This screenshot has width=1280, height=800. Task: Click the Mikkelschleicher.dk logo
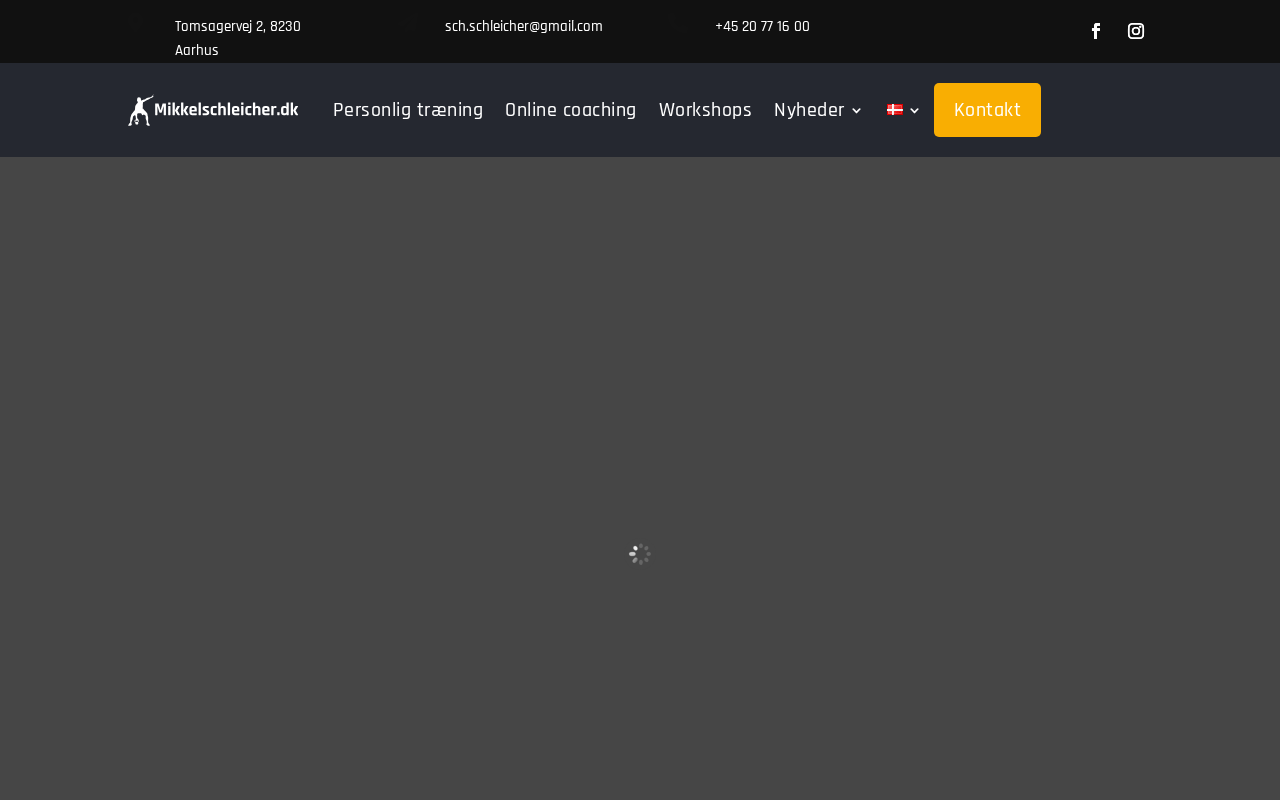[x=213, y=110]
